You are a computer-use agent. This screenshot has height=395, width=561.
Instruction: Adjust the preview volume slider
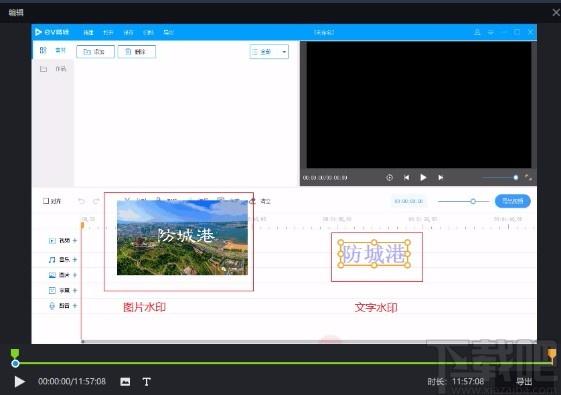(x=500, y=177)
